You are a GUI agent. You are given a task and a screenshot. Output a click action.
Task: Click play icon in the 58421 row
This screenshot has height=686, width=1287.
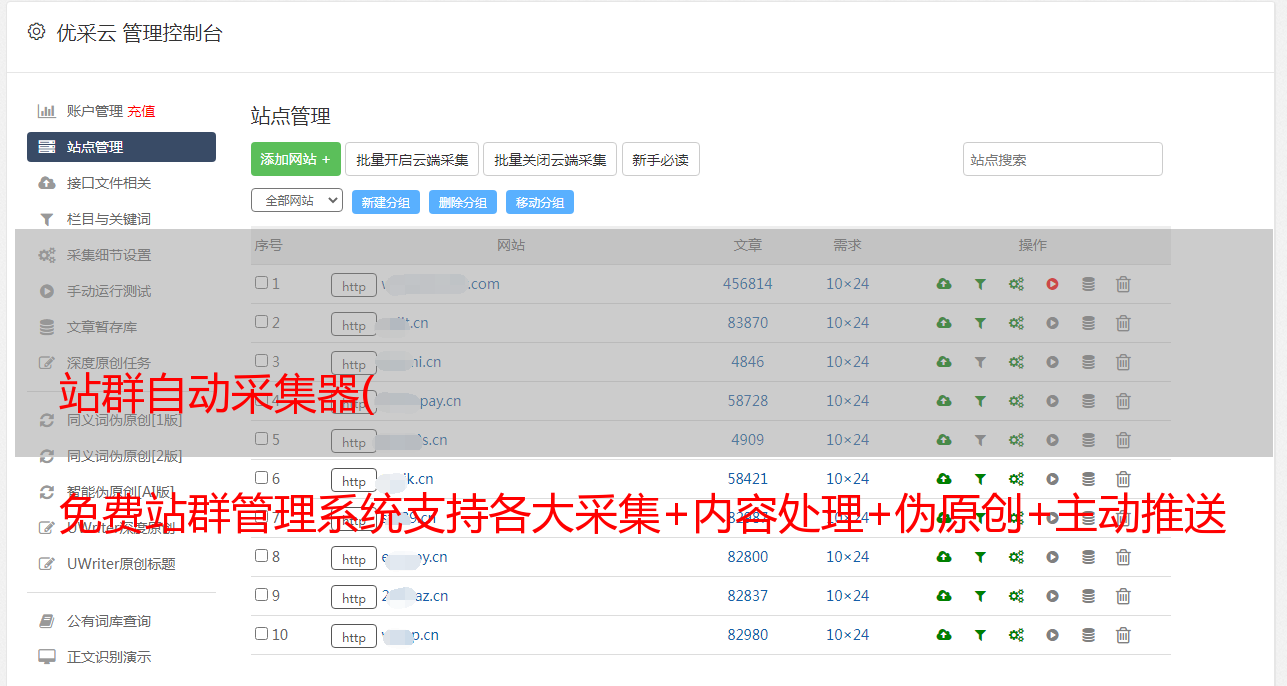click(x=1052, y=479)
